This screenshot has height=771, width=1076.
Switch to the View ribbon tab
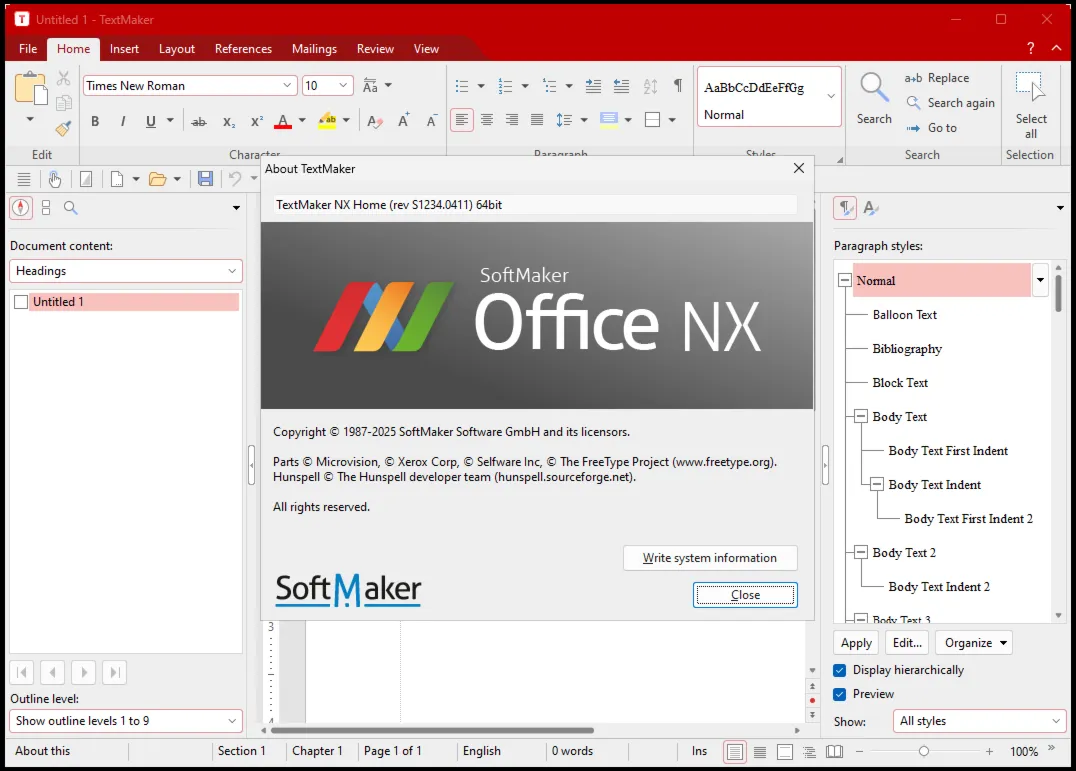[x=426, y=49]
